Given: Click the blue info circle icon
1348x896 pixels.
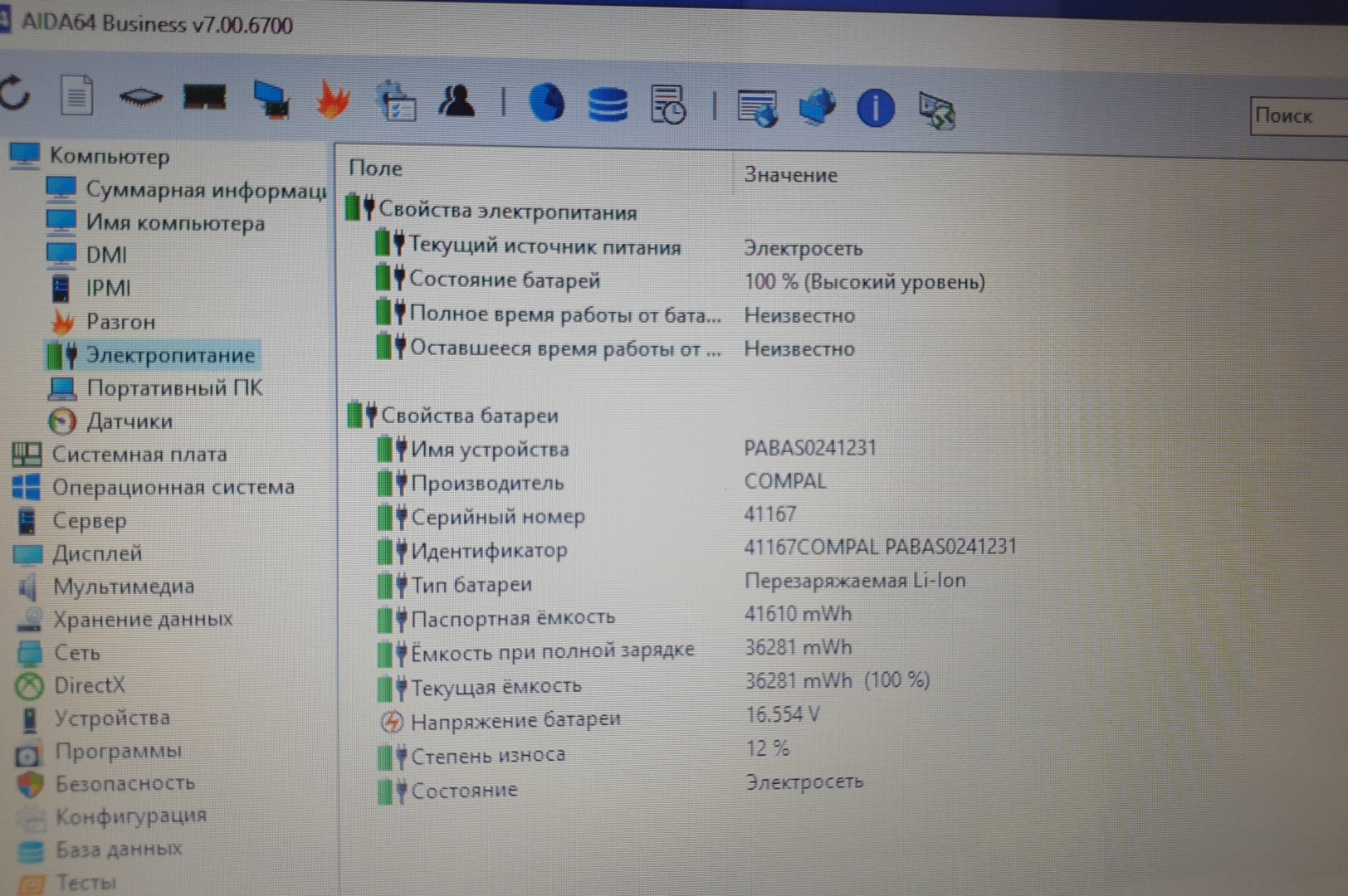Looking at the screenshot, I should click(875, 109).
